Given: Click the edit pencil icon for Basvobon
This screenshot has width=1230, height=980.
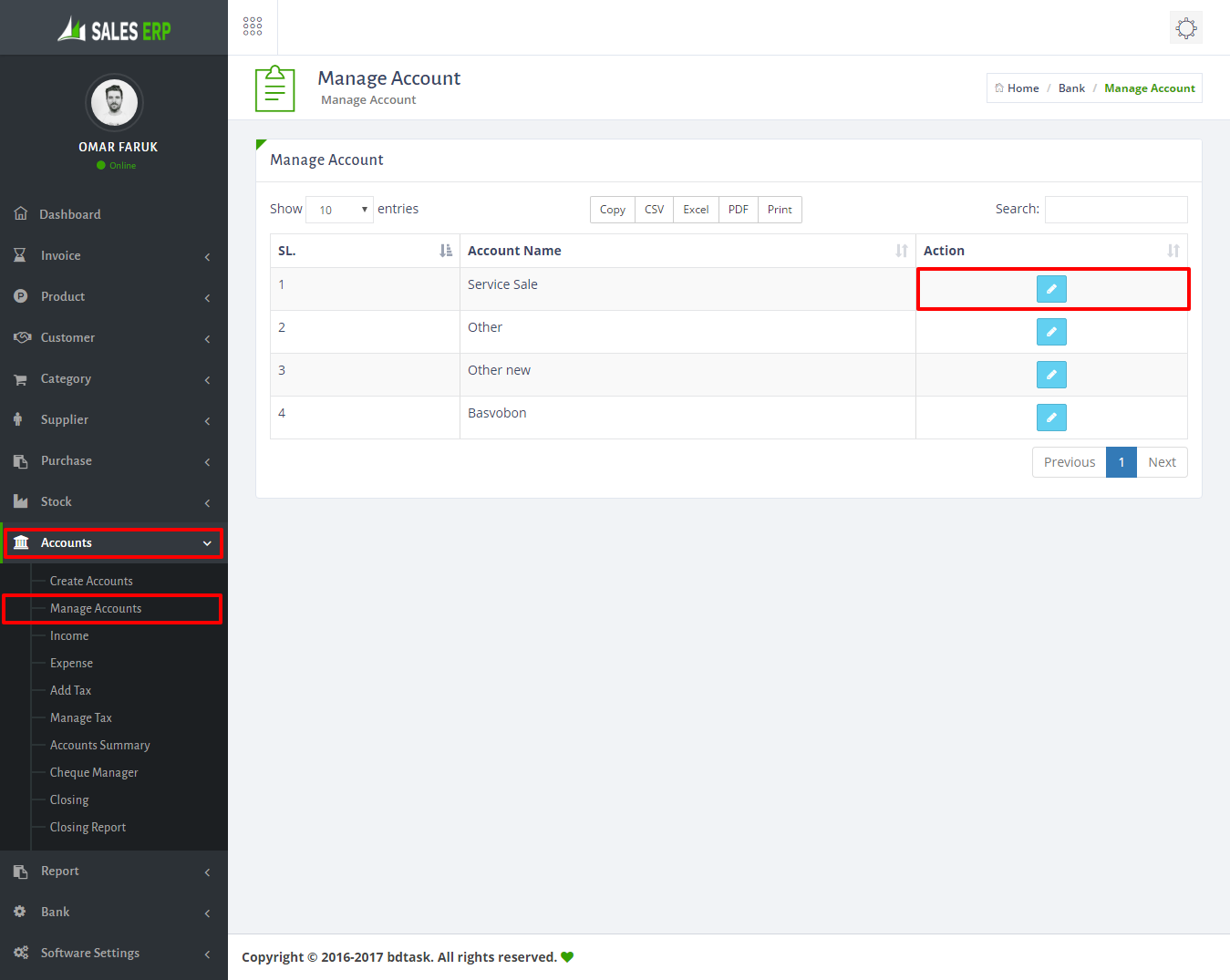Looking at the screenshot, I should pyautogui.click(x=1051, y=418).
